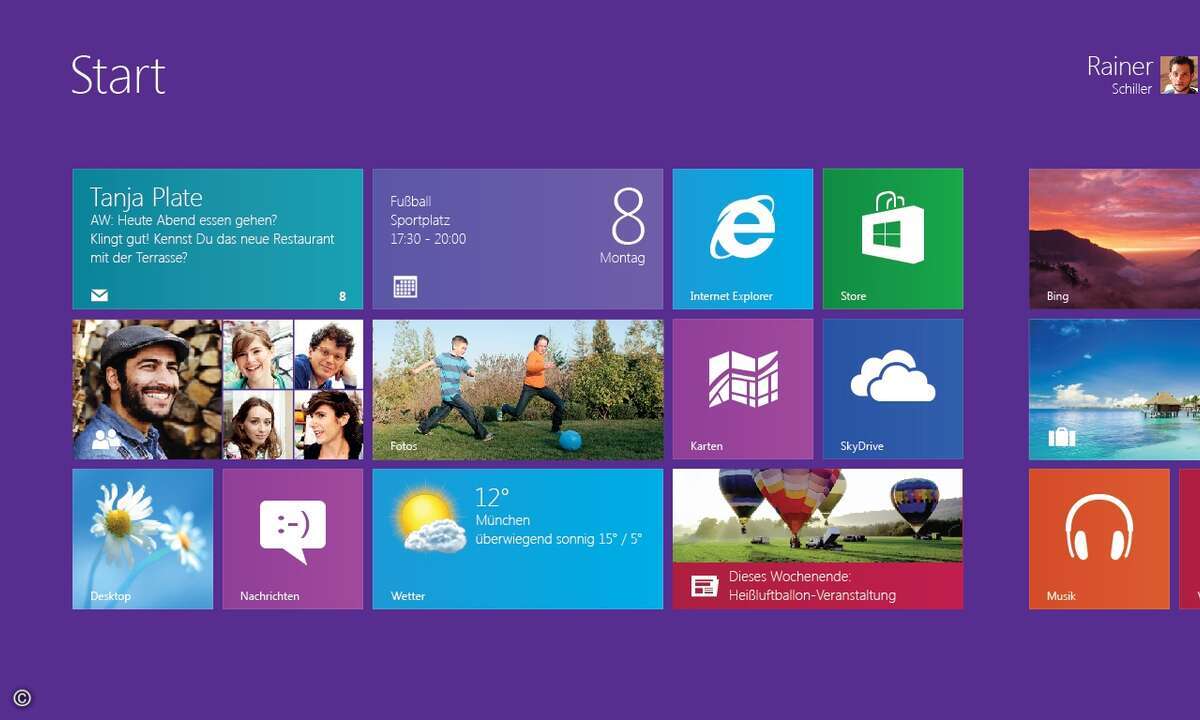Click the 'Dieses Wochenende:' headline text
This screenshot has width=1200, height=720.
tap(790, 577)
